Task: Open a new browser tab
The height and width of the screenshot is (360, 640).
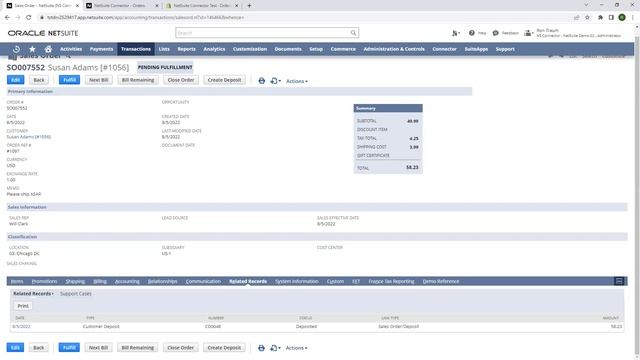Action: point(249,5)
